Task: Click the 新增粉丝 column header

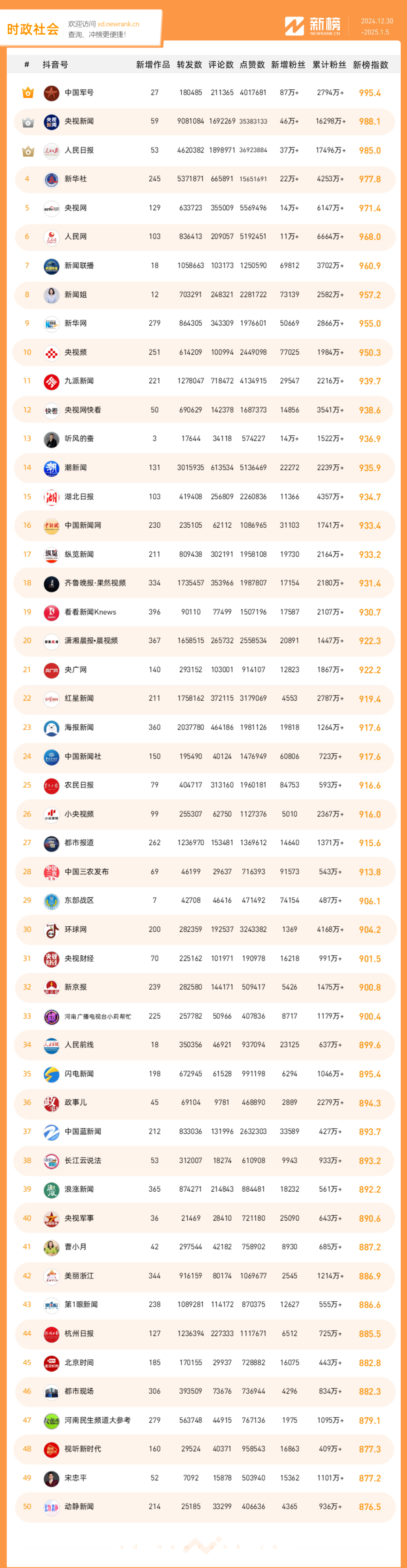Action: (x=288, y=65)
